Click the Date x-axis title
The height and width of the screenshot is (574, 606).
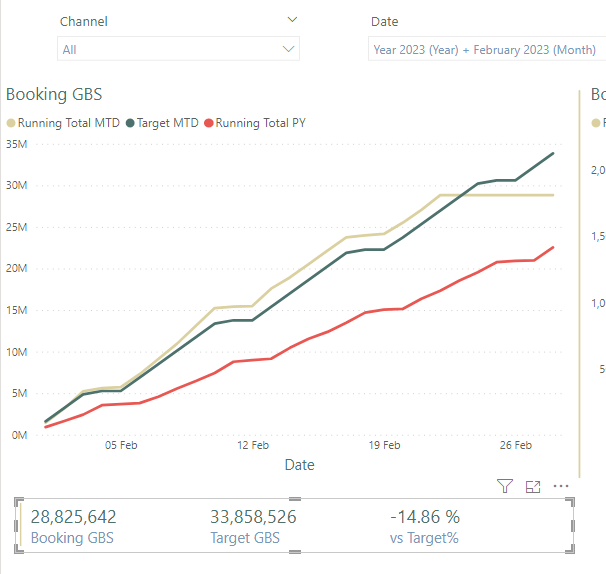(300, 465)
